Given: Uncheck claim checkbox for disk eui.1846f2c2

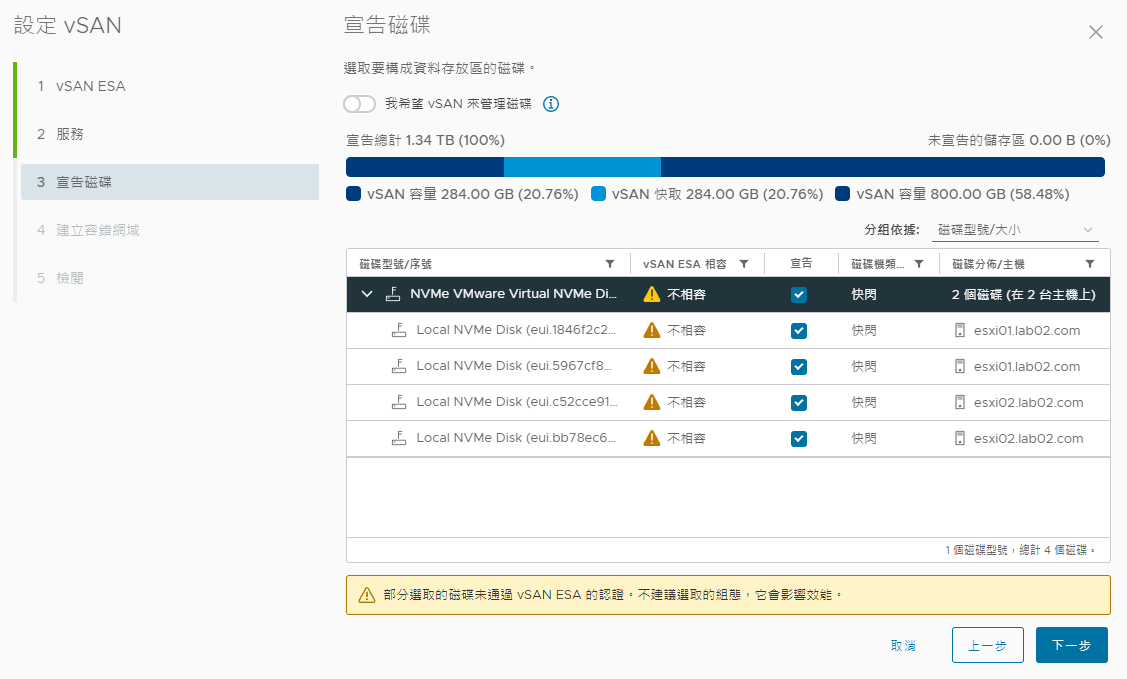Looking at the screenshot, I should click(x=799, y=331).
